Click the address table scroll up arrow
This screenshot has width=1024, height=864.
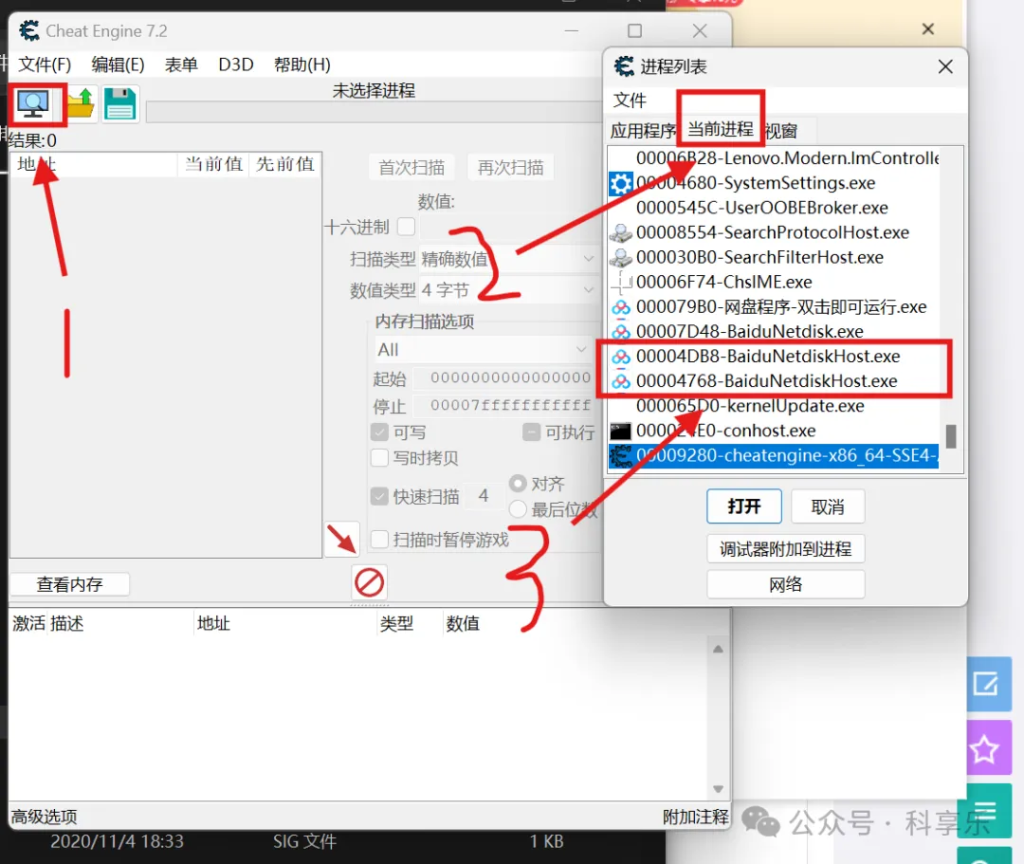point(718,648)
